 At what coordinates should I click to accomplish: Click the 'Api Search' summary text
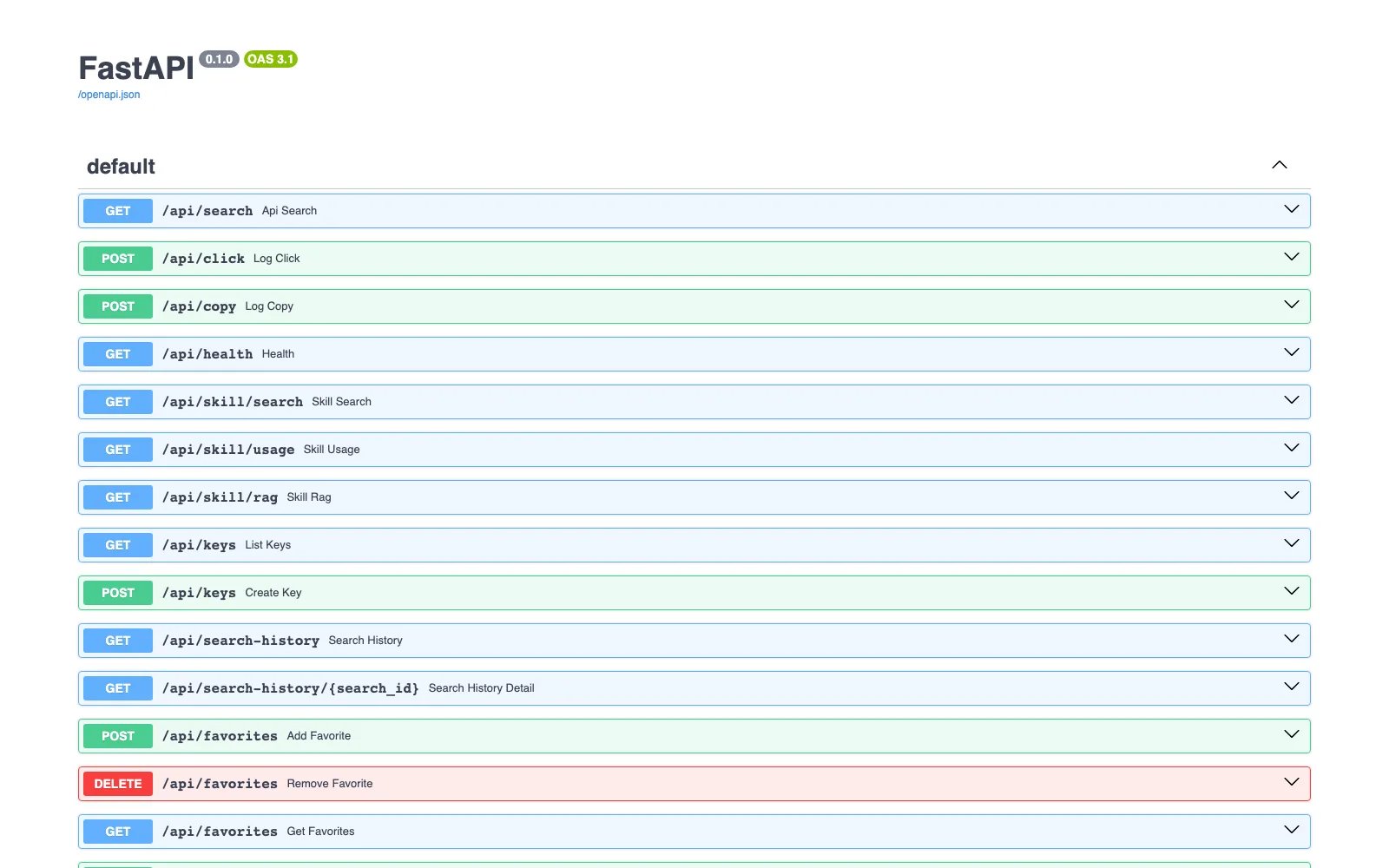(289, 211)
